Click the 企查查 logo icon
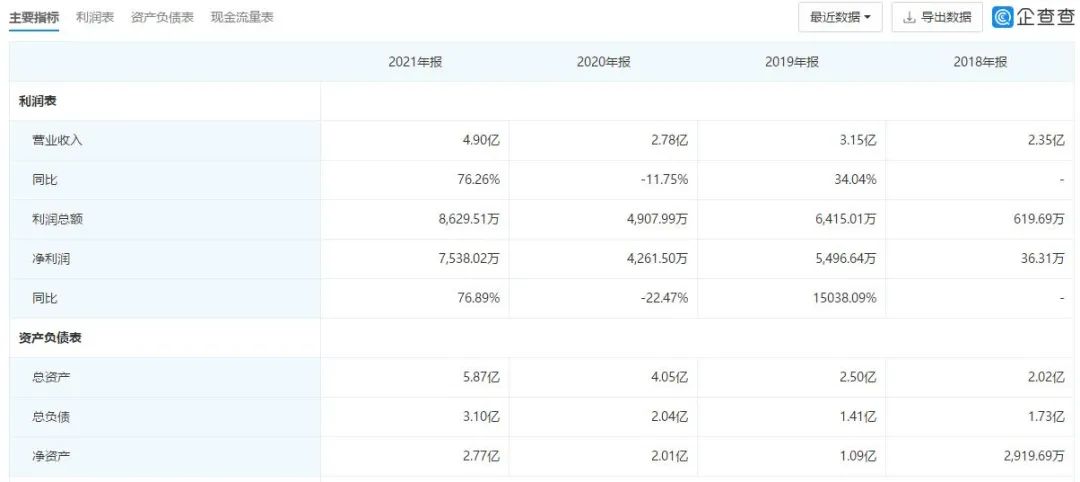This screenshot has height=482, width=1080. [x=1003, y=17]
